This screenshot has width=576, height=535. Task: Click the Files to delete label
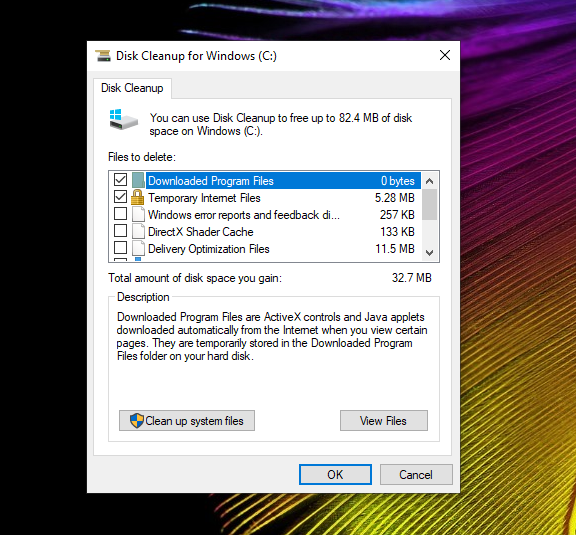click(142, 157)
